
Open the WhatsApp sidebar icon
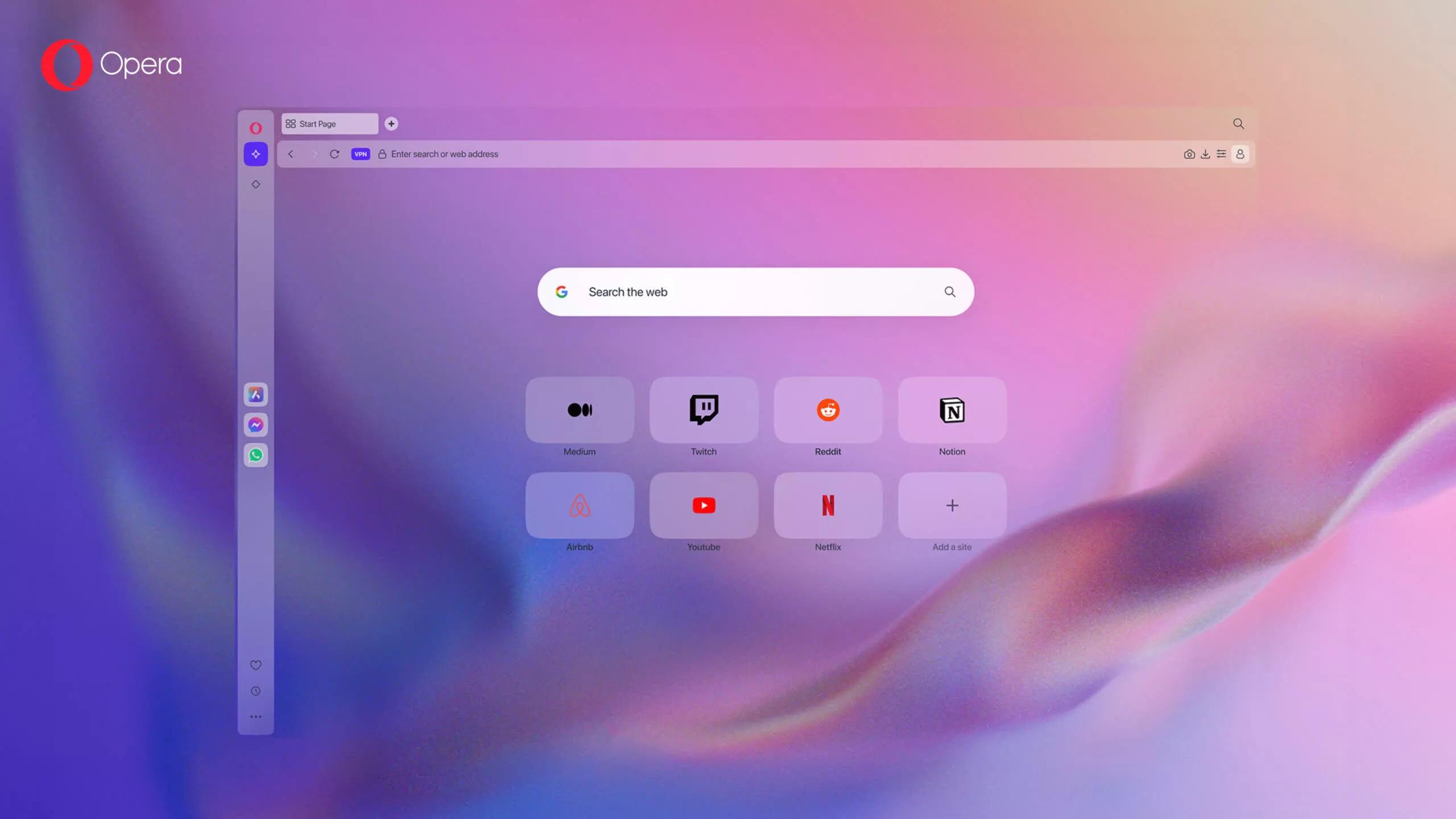(x=255, y=455)
